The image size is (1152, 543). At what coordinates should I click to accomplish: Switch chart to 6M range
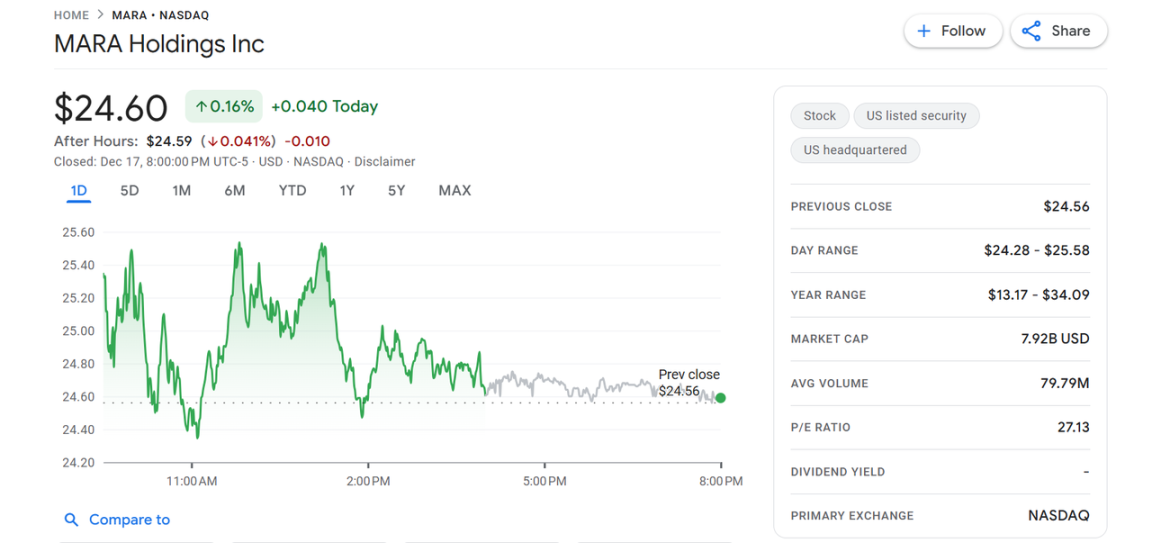234,191
